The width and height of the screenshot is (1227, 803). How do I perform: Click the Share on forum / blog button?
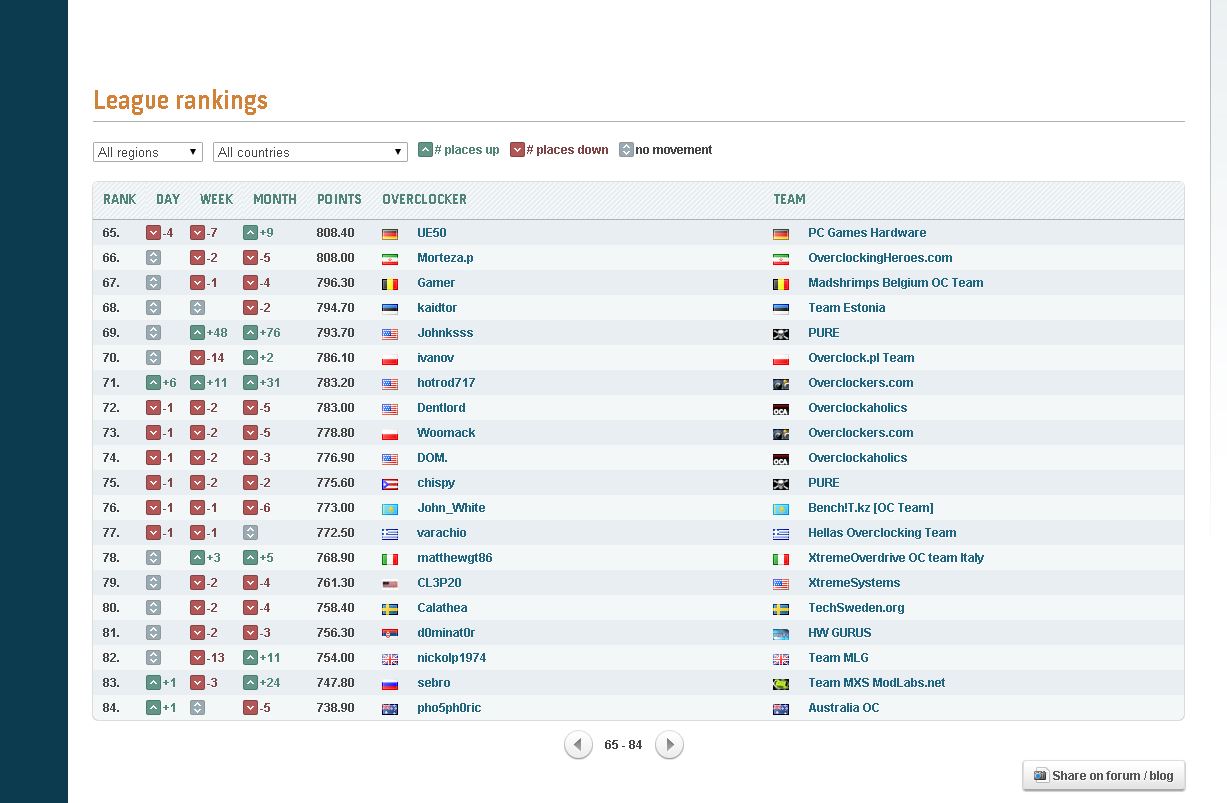tap(1103, 775)
